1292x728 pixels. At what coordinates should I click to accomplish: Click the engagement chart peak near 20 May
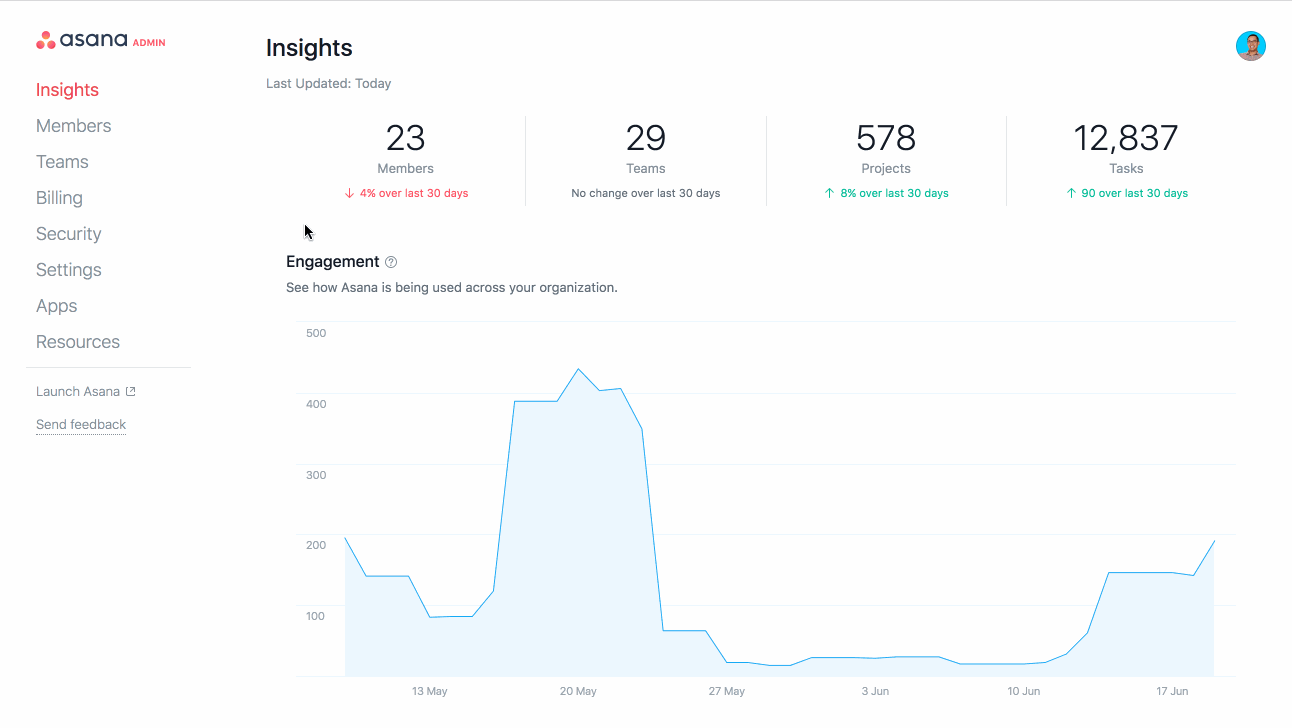coord(579,370)
